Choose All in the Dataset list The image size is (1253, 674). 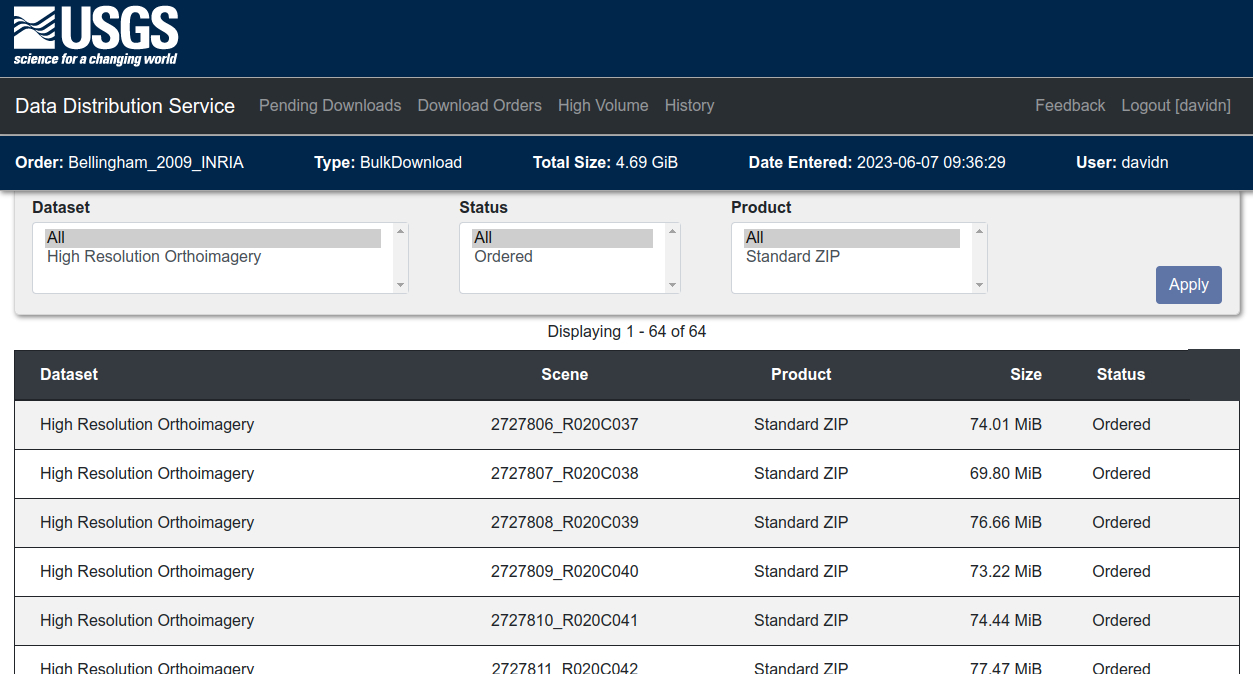56,238
